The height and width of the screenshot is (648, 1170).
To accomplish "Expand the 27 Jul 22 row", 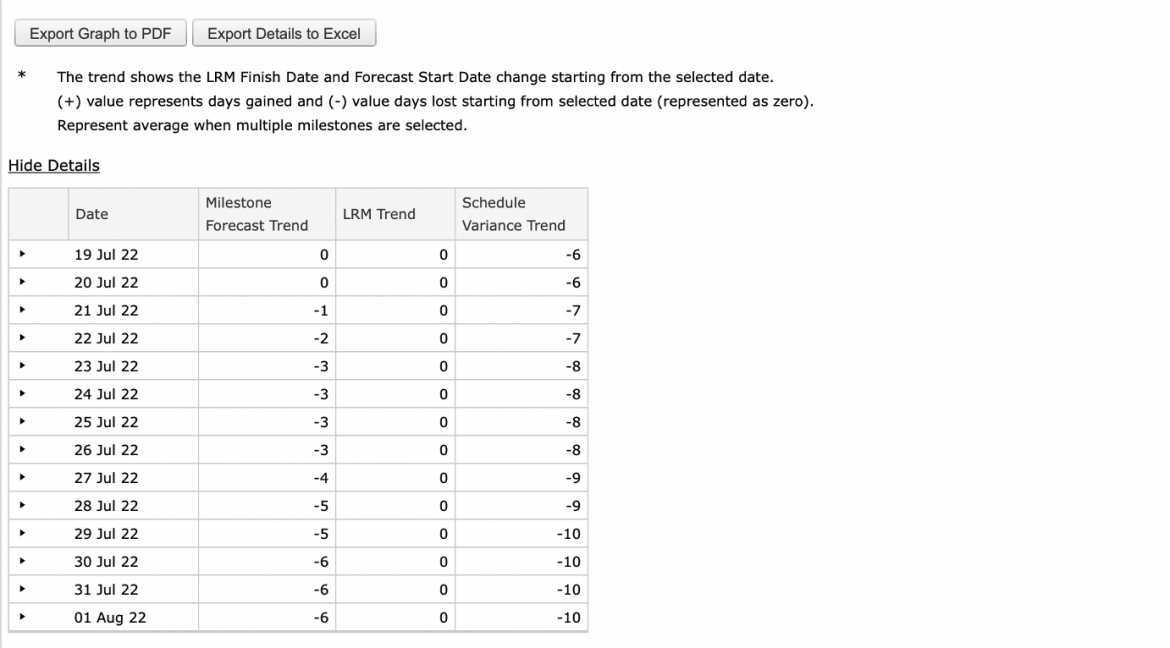I will 22,477.
